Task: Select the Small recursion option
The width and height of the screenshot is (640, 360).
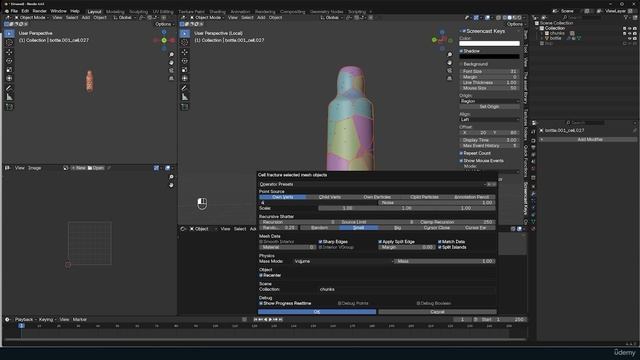Action: [358, 228]
